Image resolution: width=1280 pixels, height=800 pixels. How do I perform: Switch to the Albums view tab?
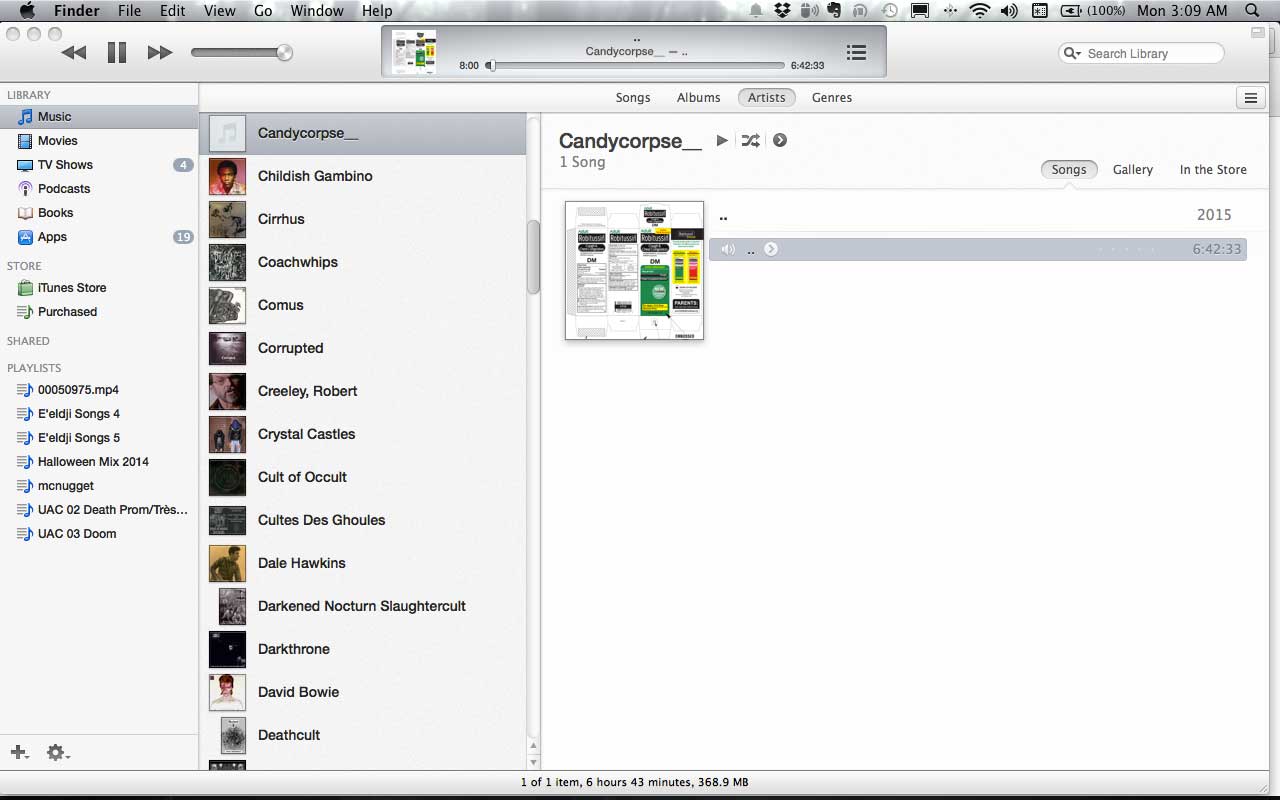point(698,97)
